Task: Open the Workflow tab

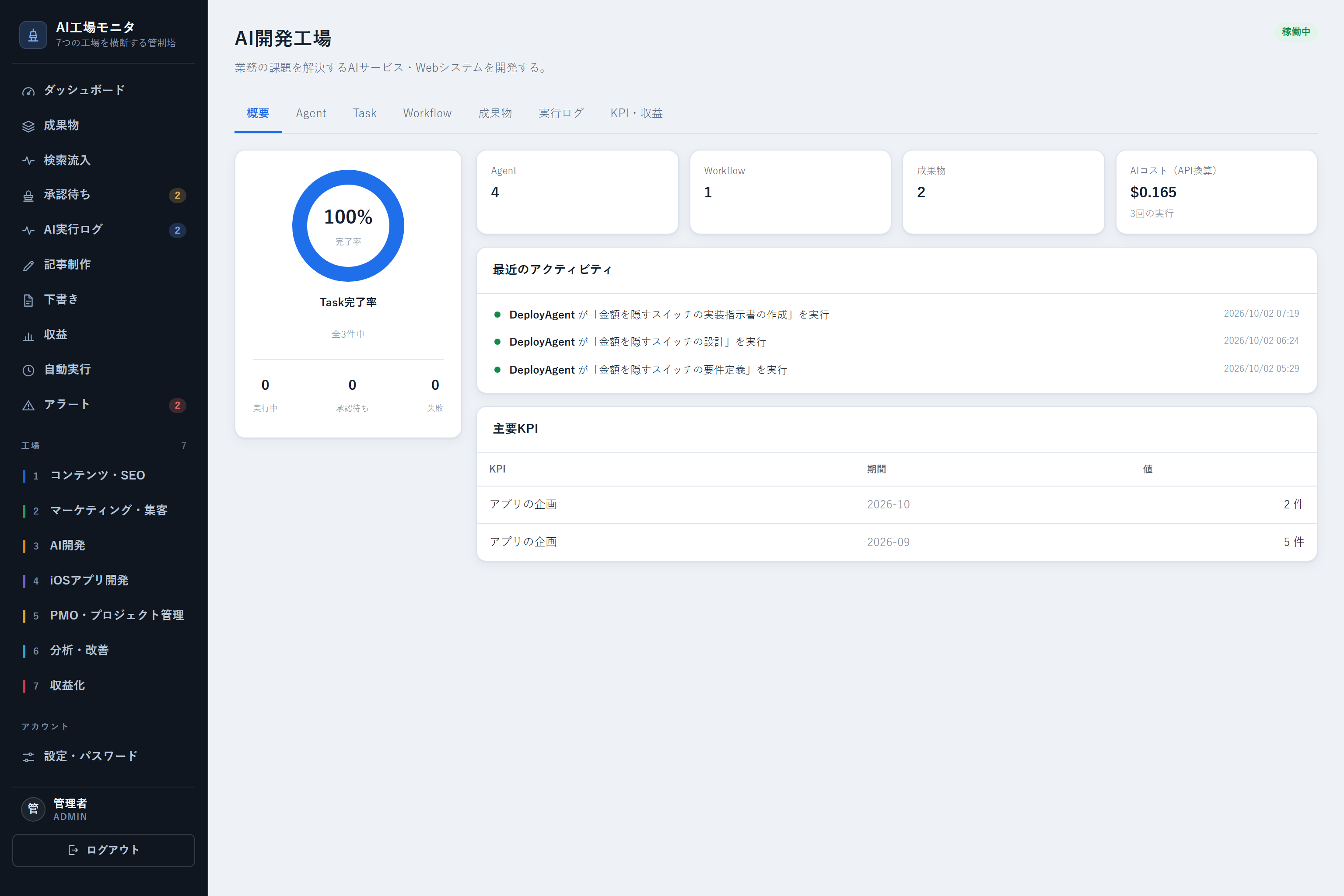Action: tap(427, 113)
